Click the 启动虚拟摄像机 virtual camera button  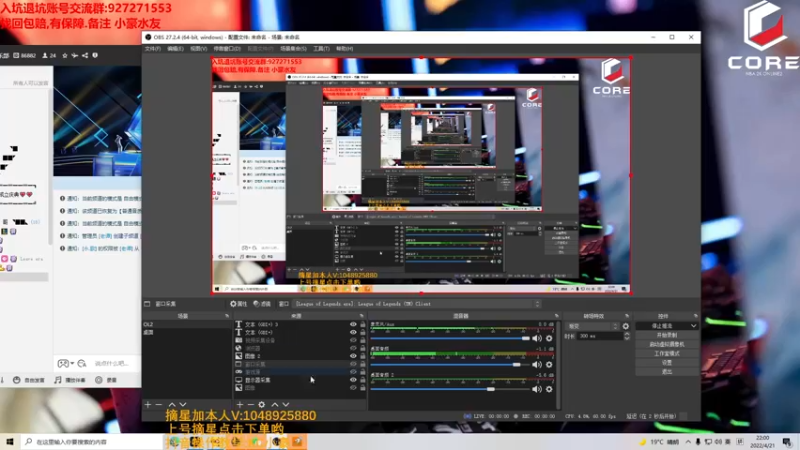667,344
